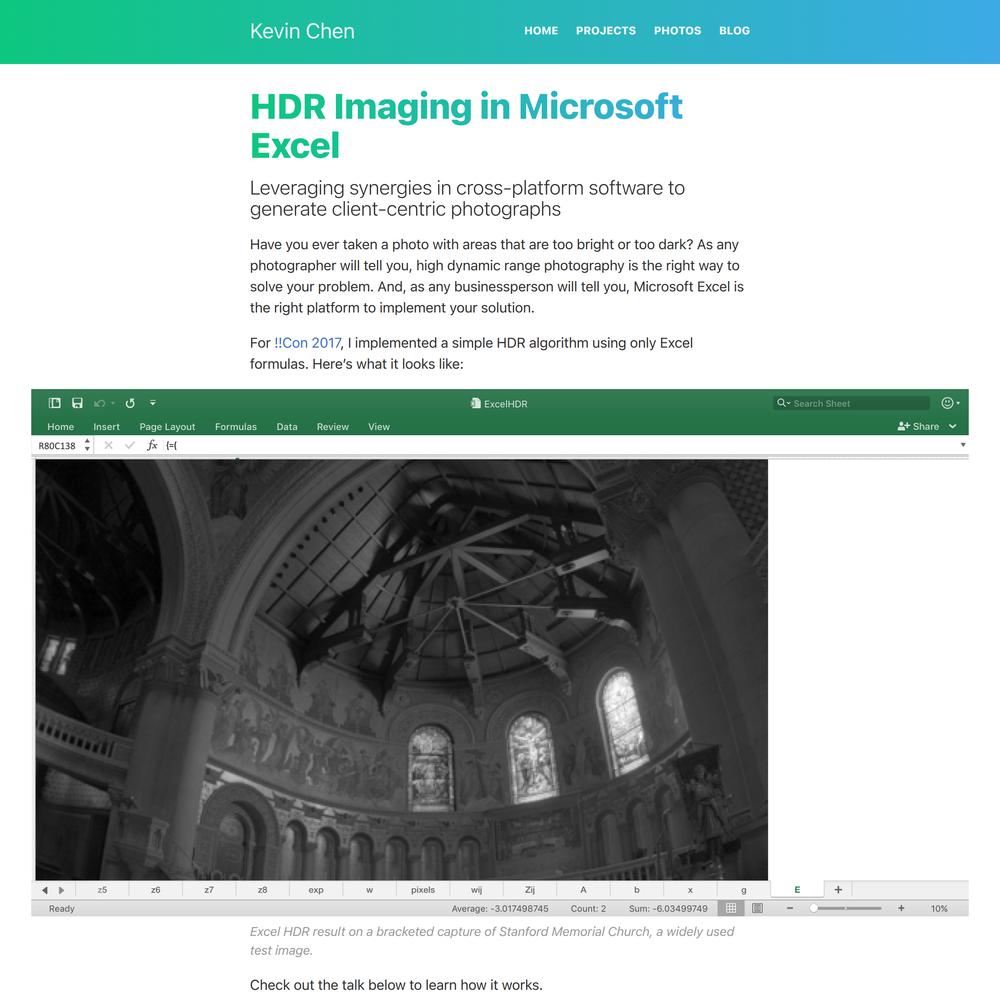Open the smiley feedback icon
The image size is (1000, 1000).
coord(948,403)
